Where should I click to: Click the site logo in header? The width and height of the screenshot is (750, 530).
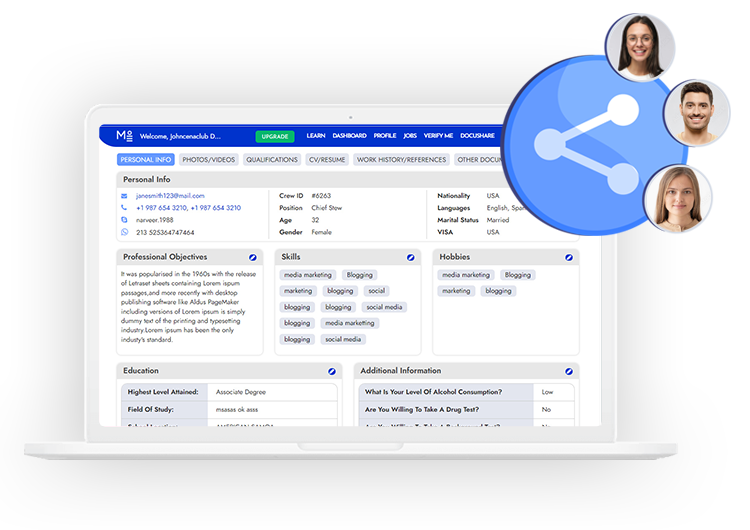pyautogui.click(x=124, y=135)
